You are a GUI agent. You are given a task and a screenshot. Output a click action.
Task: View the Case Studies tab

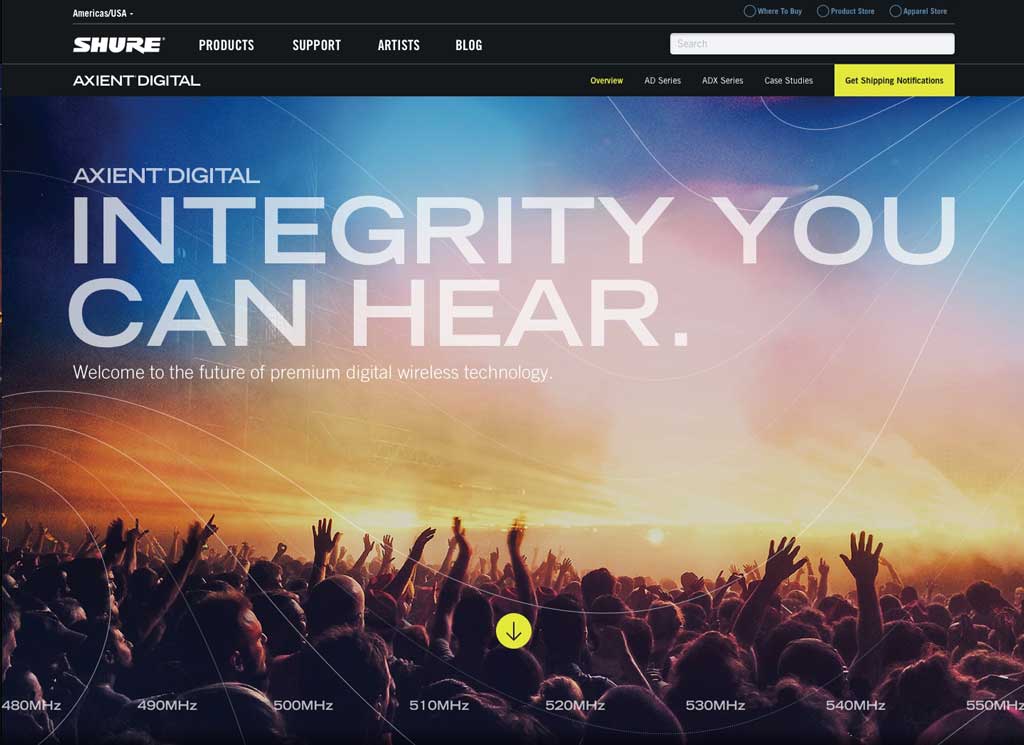click(788, 80)
